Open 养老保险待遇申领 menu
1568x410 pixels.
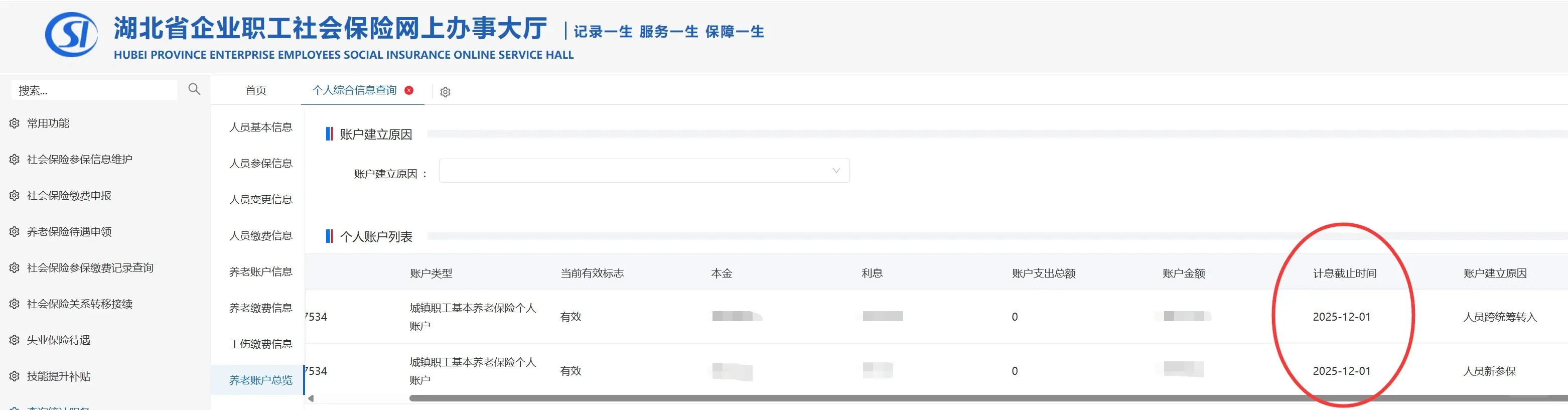tap(69, 232)
